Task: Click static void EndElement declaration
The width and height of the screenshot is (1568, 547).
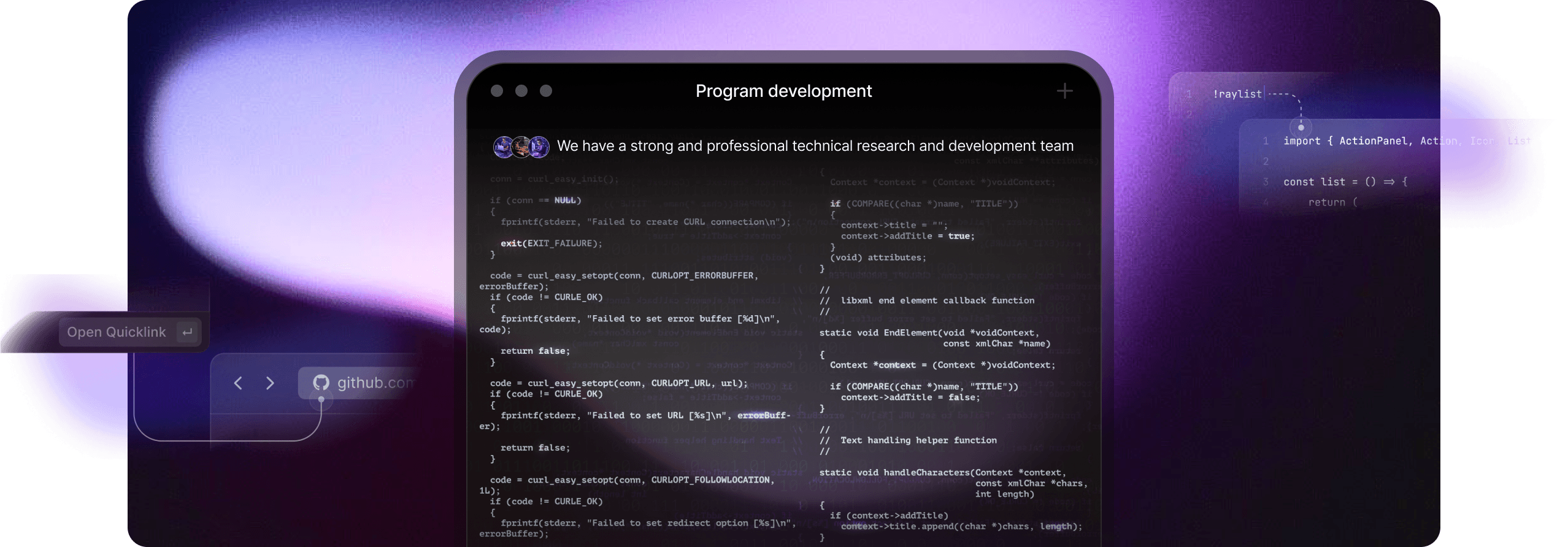Action: click(x=929, y=333)
